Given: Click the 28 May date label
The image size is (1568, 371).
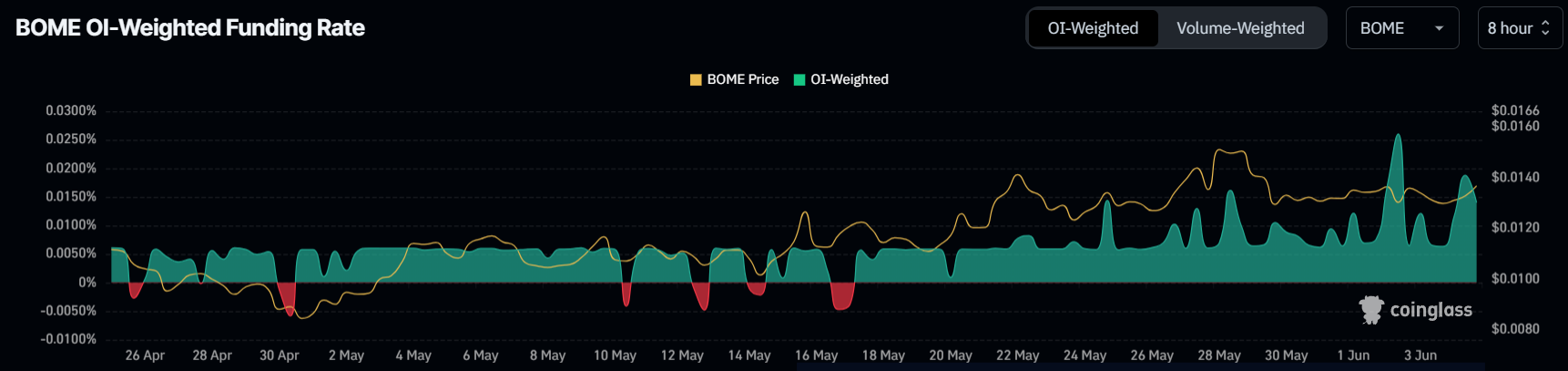Looking at the screenshot, I should tap(1219, 356).
